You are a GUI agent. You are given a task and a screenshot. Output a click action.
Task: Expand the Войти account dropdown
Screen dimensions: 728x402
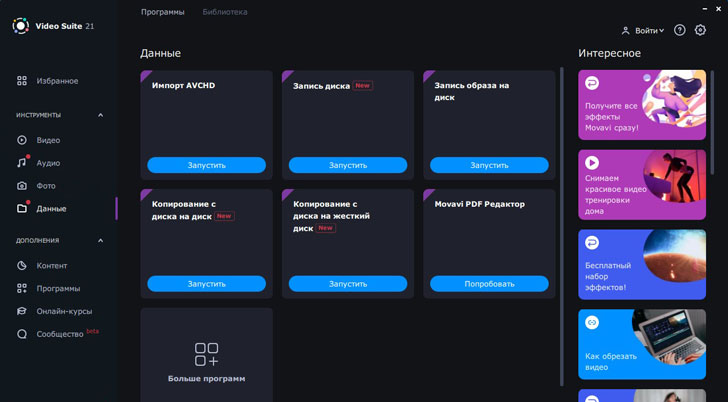[x=642, y=31]
